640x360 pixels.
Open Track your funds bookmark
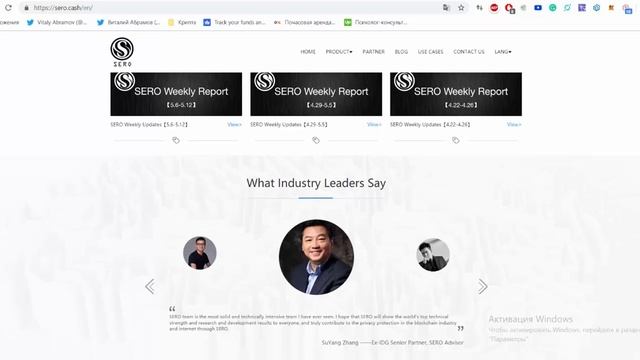coord(235,22)
